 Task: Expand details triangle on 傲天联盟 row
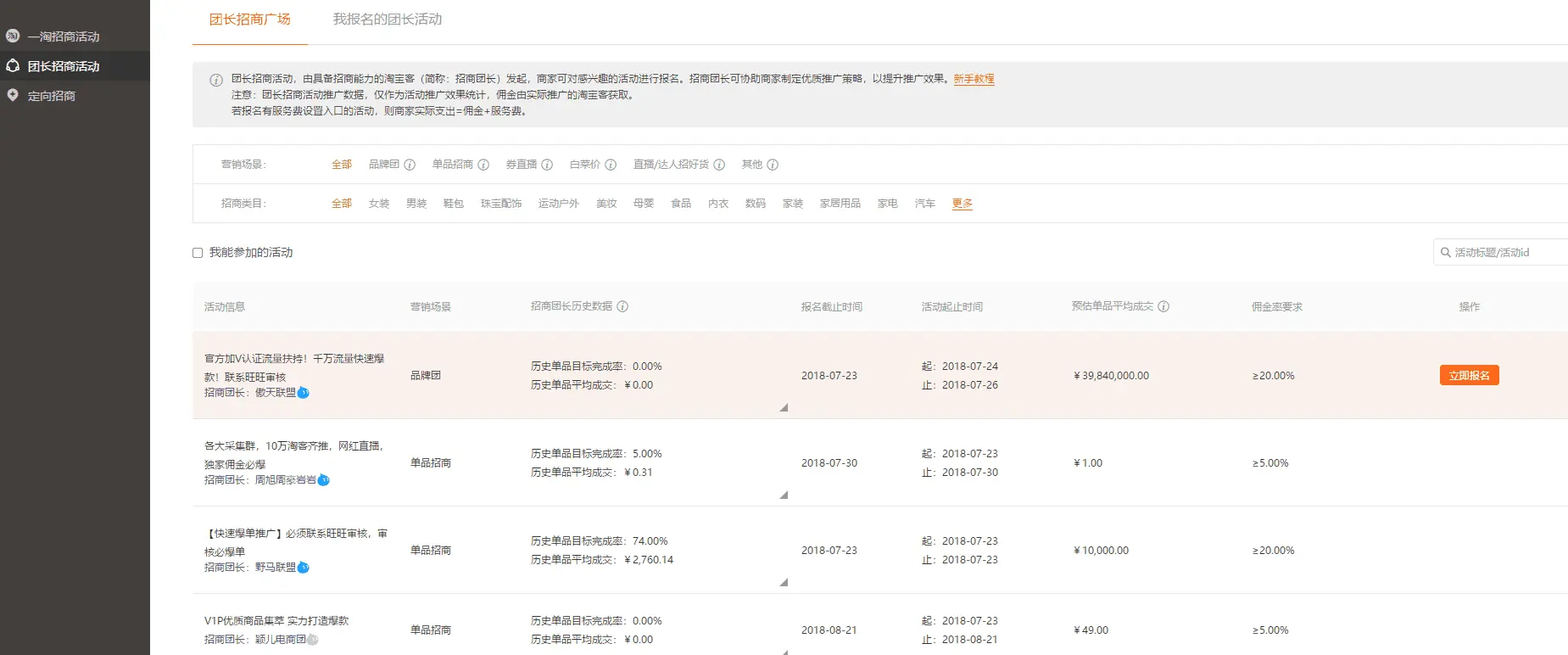pyautogui.click(x=784, y=408)
